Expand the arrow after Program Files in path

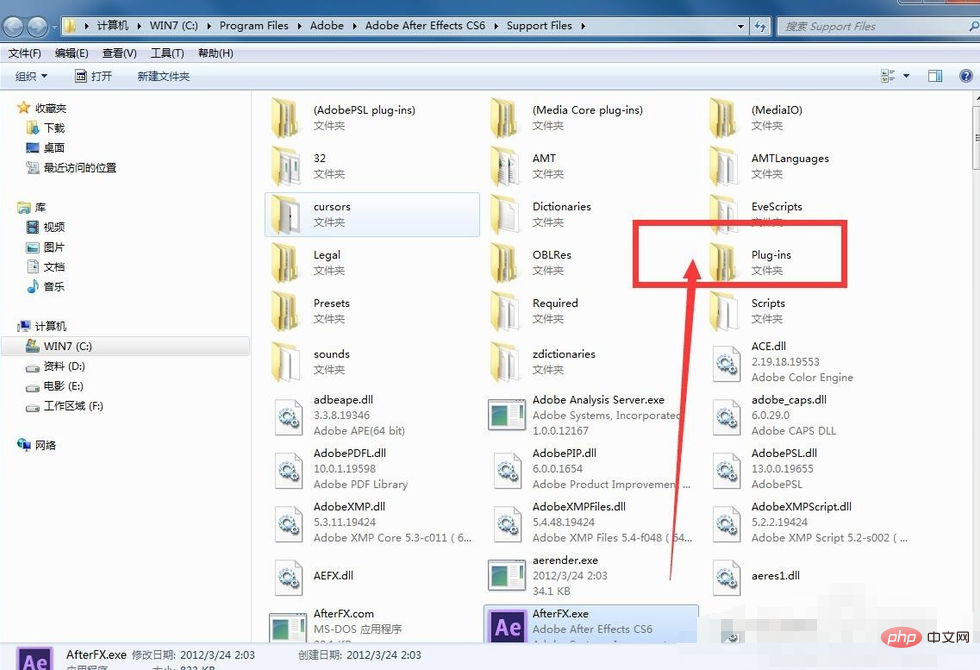coord(299,26)
